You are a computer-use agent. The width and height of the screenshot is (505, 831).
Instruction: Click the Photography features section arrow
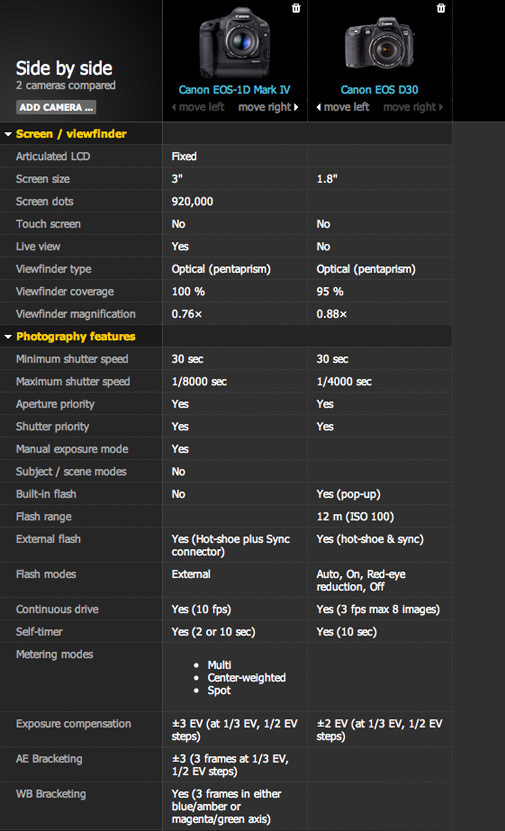[x=8, y=337]
